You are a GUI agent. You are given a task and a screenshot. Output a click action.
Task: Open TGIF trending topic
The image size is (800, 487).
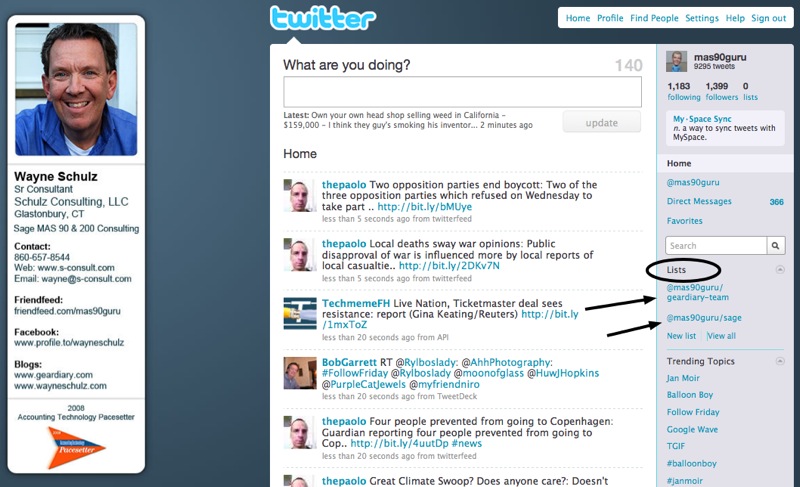(x=676, y=446)
